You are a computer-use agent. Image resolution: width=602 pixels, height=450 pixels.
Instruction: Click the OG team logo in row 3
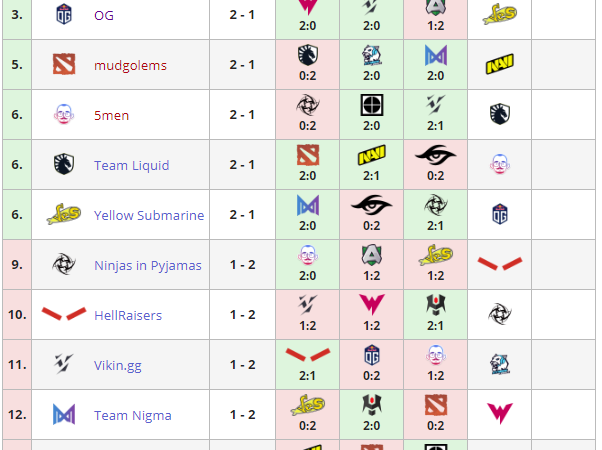click(x=64, y=14)
